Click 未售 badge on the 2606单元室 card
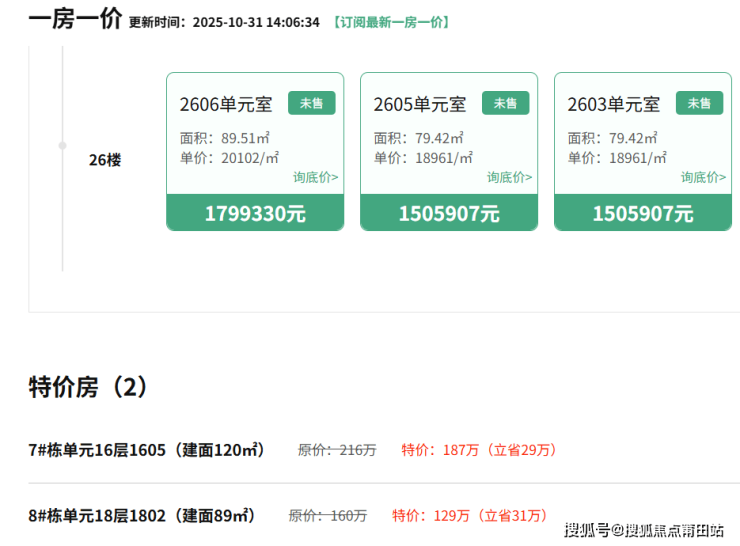The width and height of the screenshot is (740, 546). point(312,103)
